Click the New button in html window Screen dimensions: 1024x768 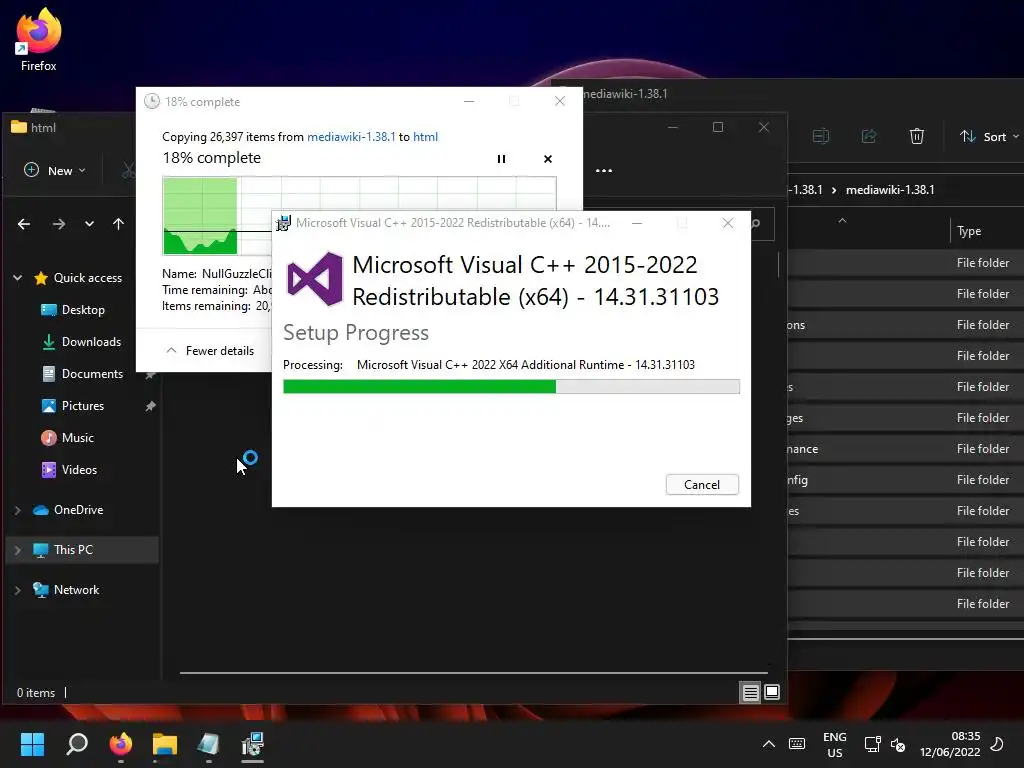pos(55,170)
